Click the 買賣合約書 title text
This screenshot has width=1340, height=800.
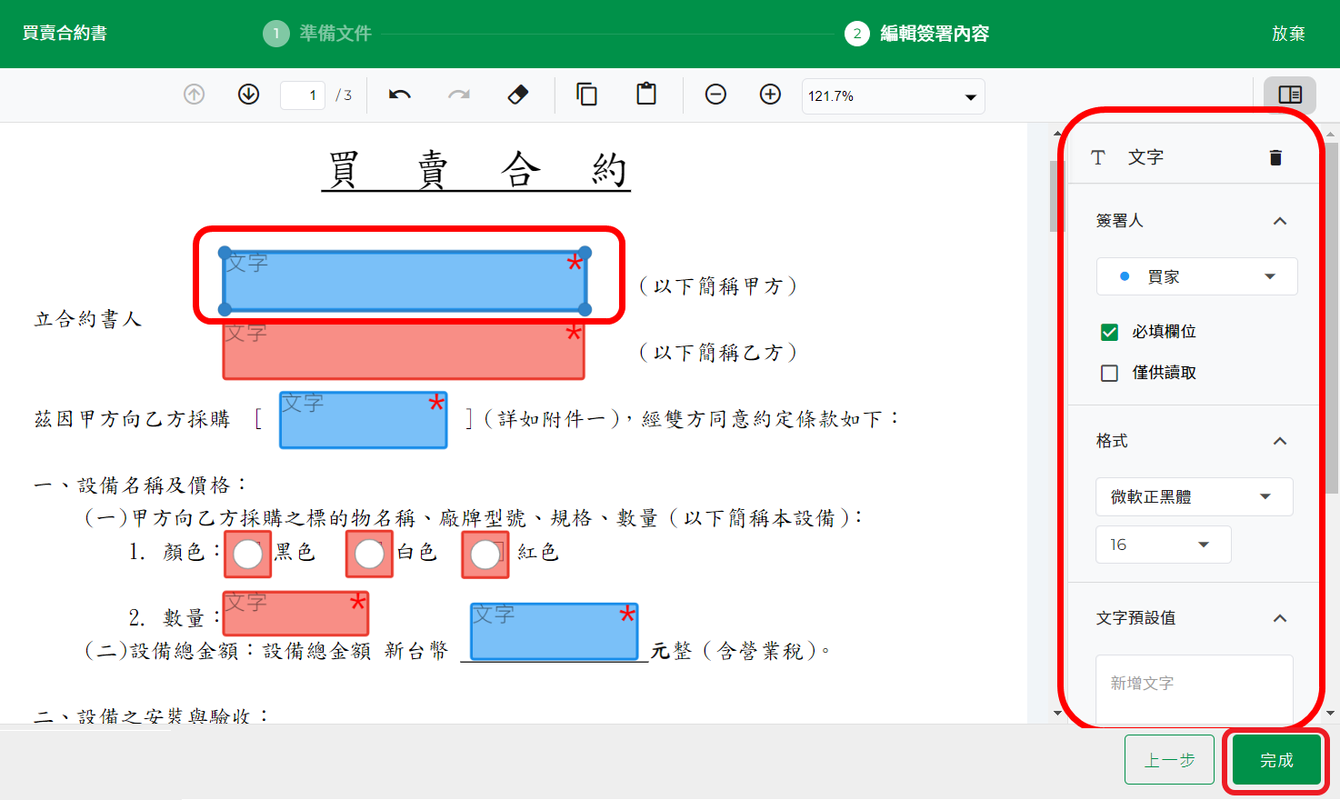[64, 34]
